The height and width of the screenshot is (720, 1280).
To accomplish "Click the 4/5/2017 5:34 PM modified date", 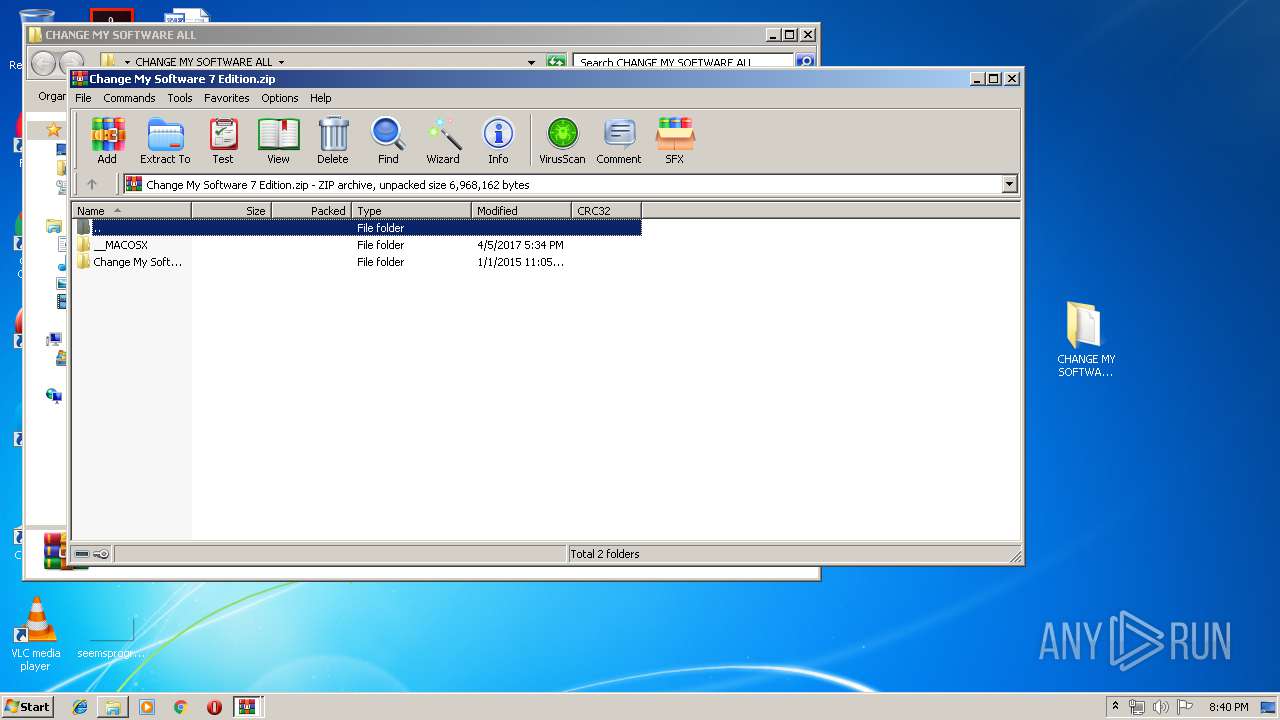I will coord(520,245).
